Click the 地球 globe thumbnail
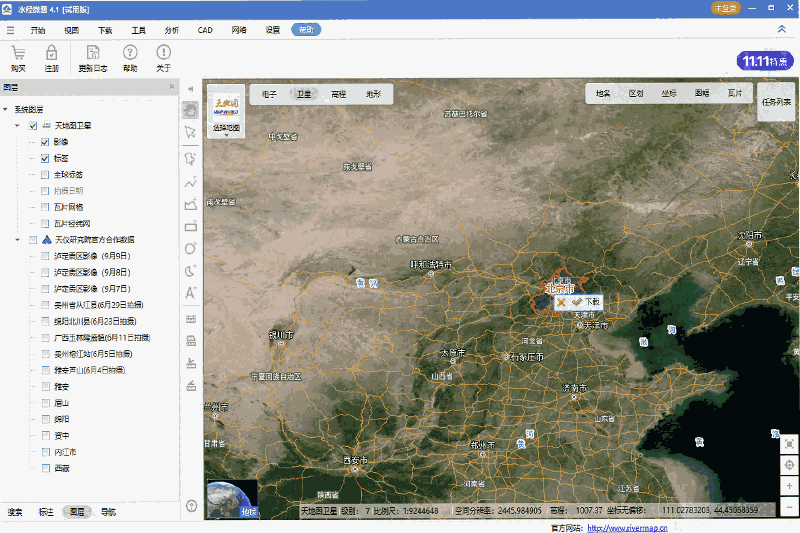This screenshot has height=533, width=800. click(x=232, y=500)
